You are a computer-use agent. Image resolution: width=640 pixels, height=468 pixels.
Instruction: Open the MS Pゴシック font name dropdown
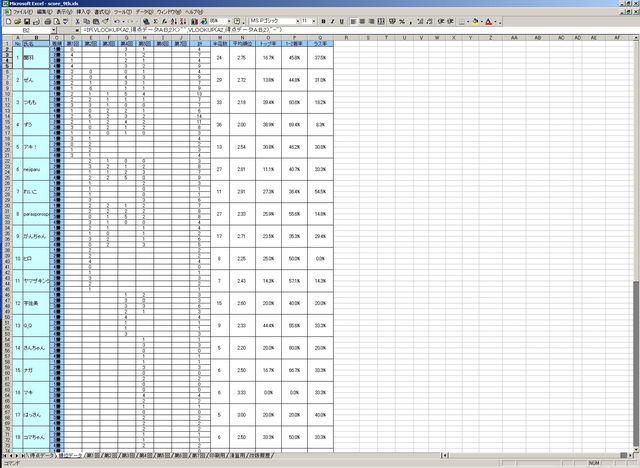point(290,20)
